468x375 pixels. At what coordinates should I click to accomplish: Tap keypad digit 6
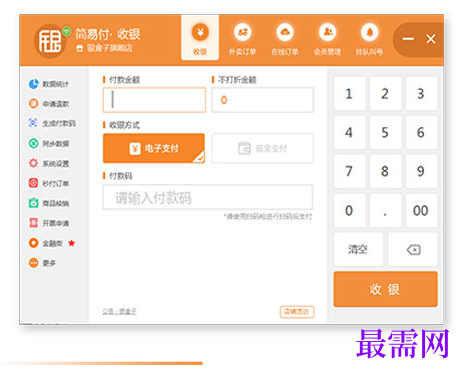pyautogui.click(x=421, y=132)
